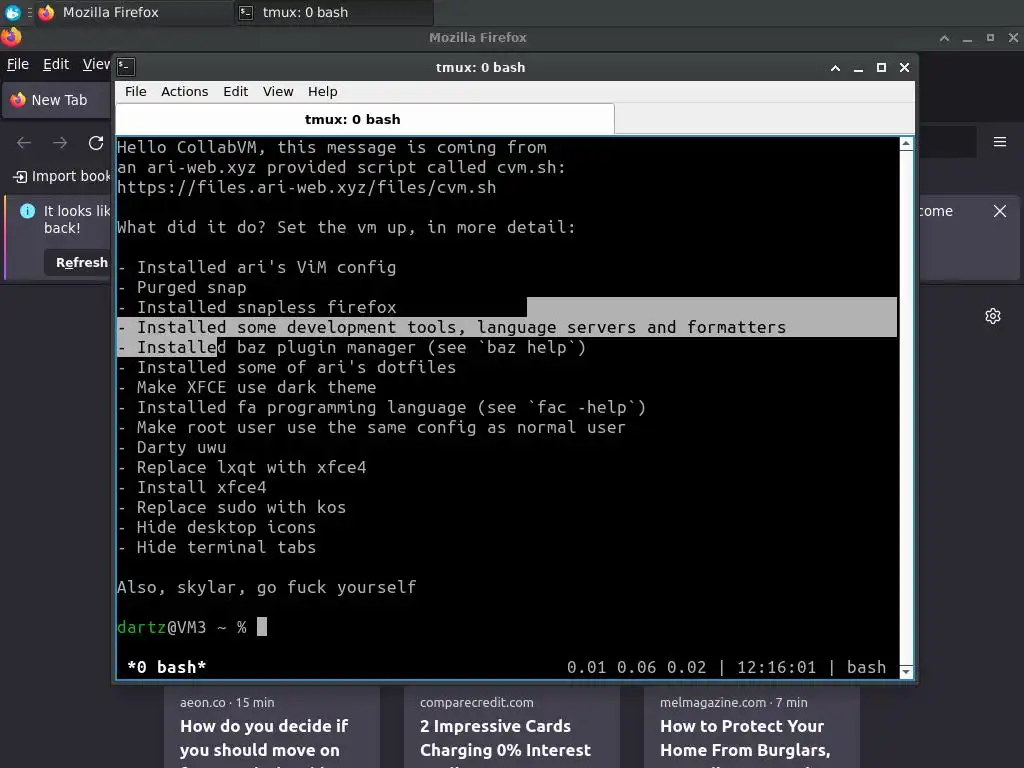Click the system menu icon in taskbar
The height and width of the screenshot is (768, 1024).
click(12, 12)
